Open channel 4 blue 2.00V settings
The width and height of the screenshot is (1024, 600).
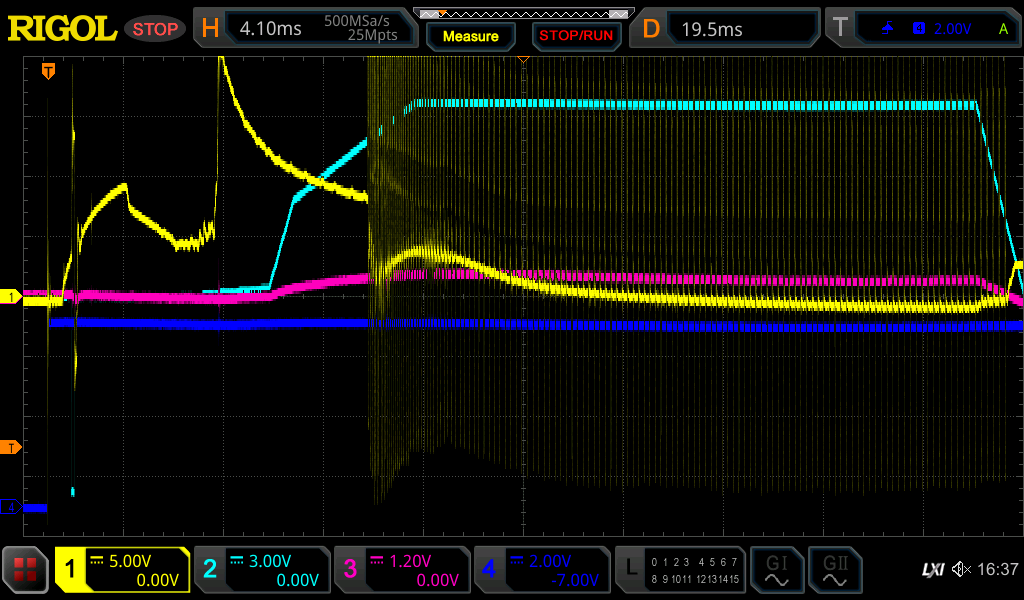541,570
